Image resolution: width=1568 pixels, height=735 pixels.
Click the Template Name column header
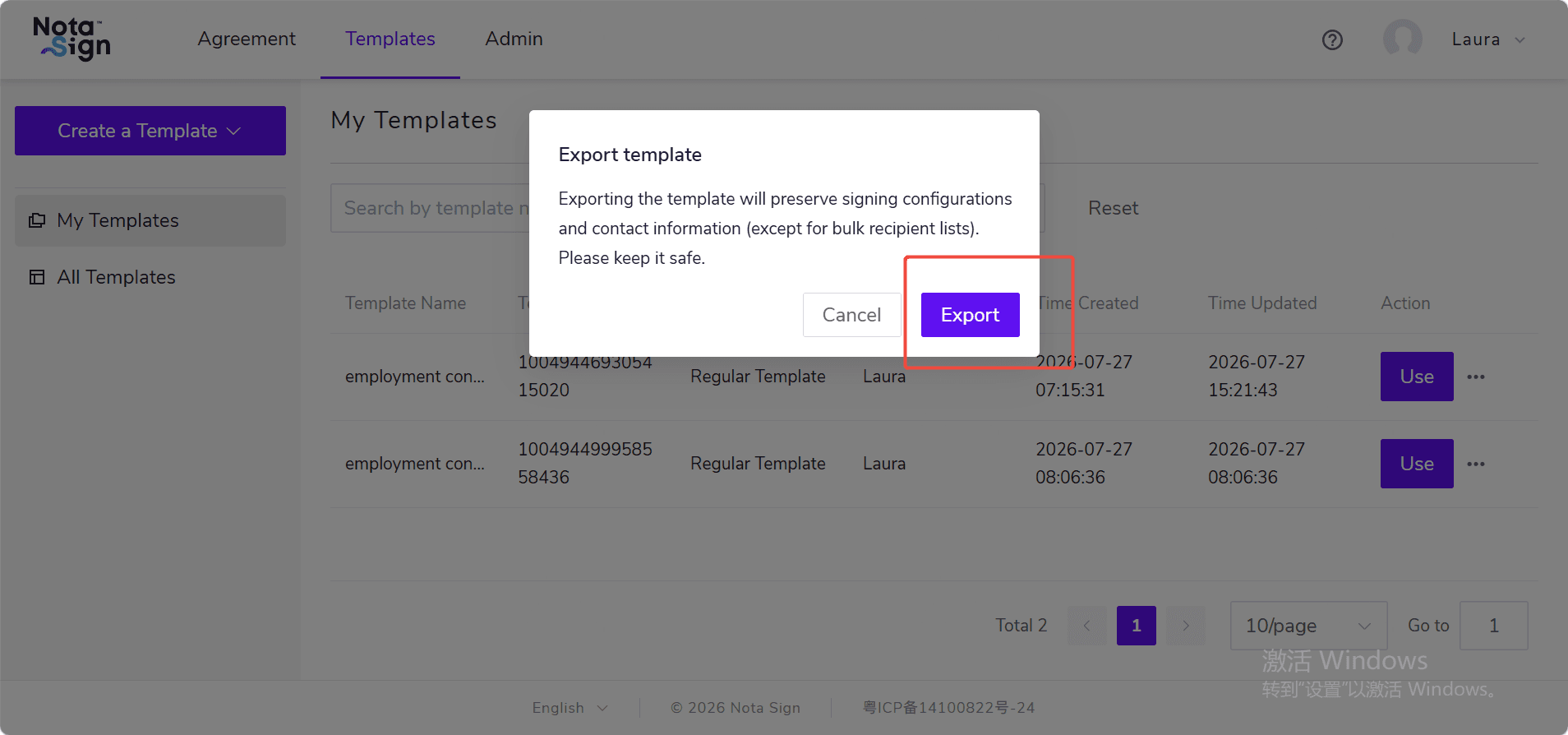pyautogui.click(x=405, y=303)
